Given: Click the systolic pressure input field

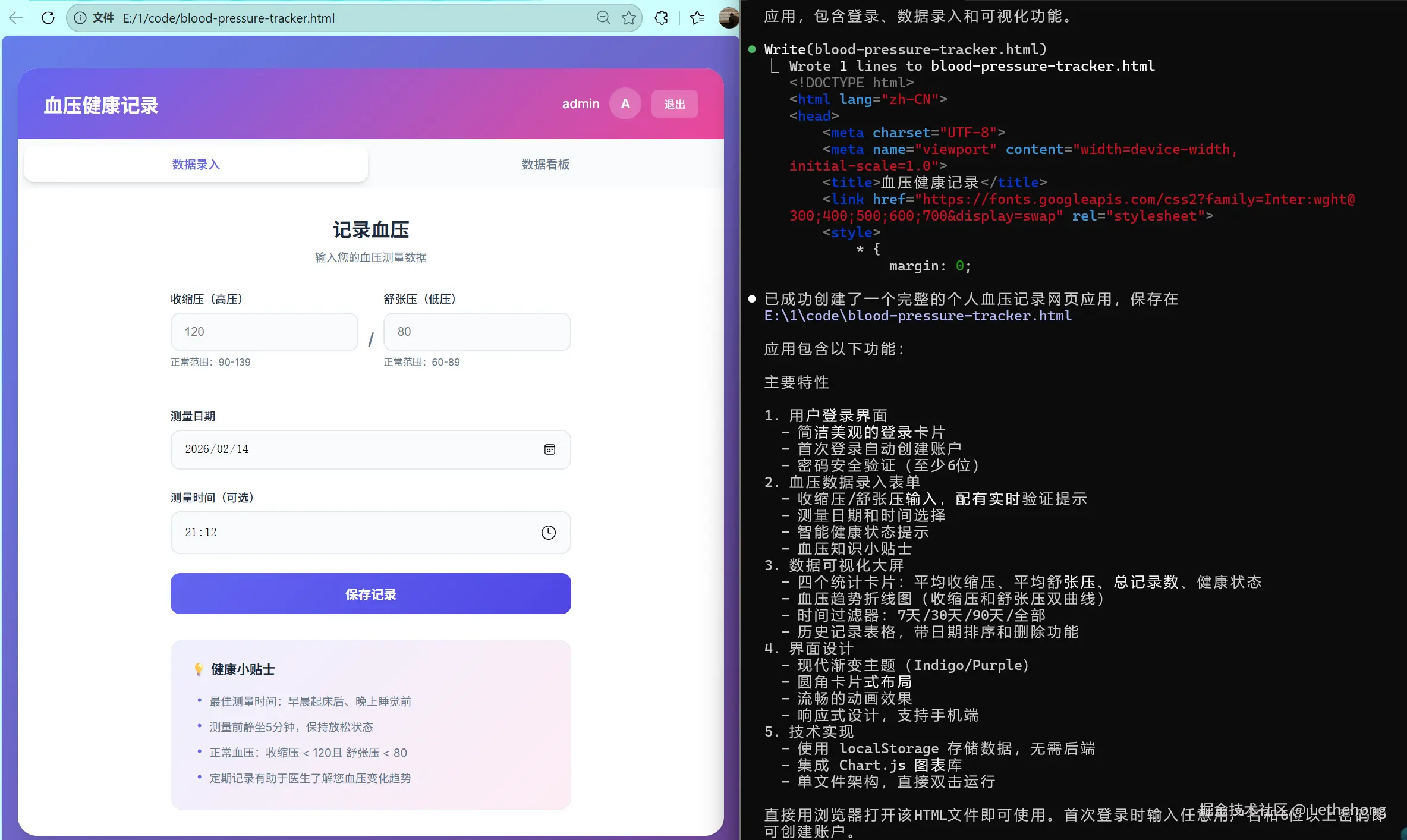Looking at the screenshot, I should click(x=264, y=332).
